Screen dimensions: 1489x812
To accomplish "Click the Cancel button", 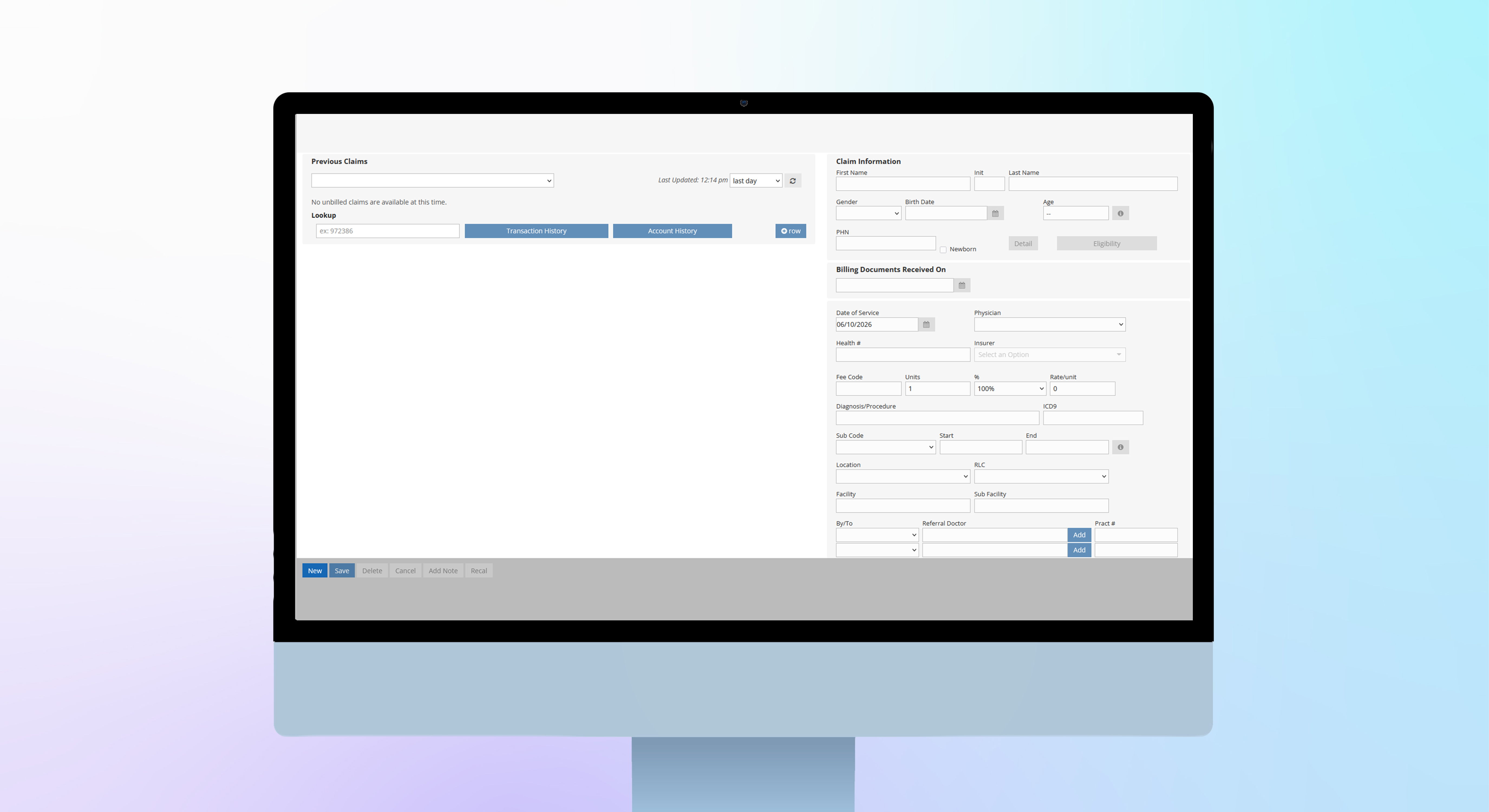I will tap(405, 571).
